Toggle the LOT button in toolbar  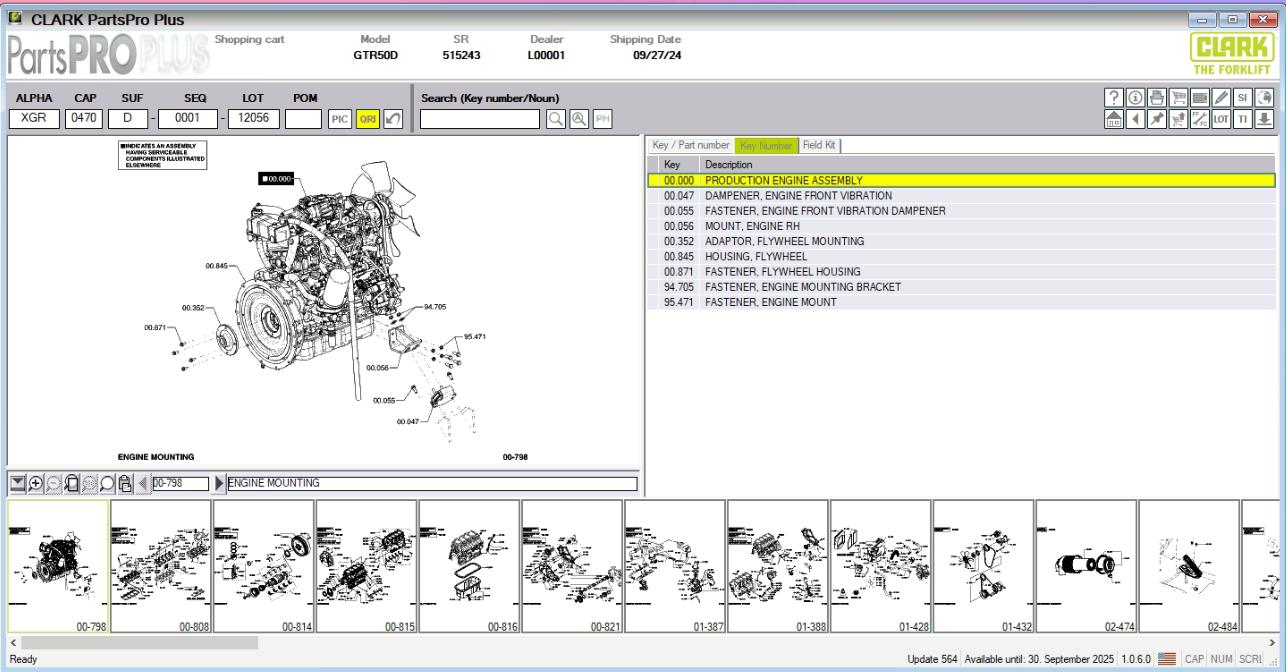click(1221, 119)
